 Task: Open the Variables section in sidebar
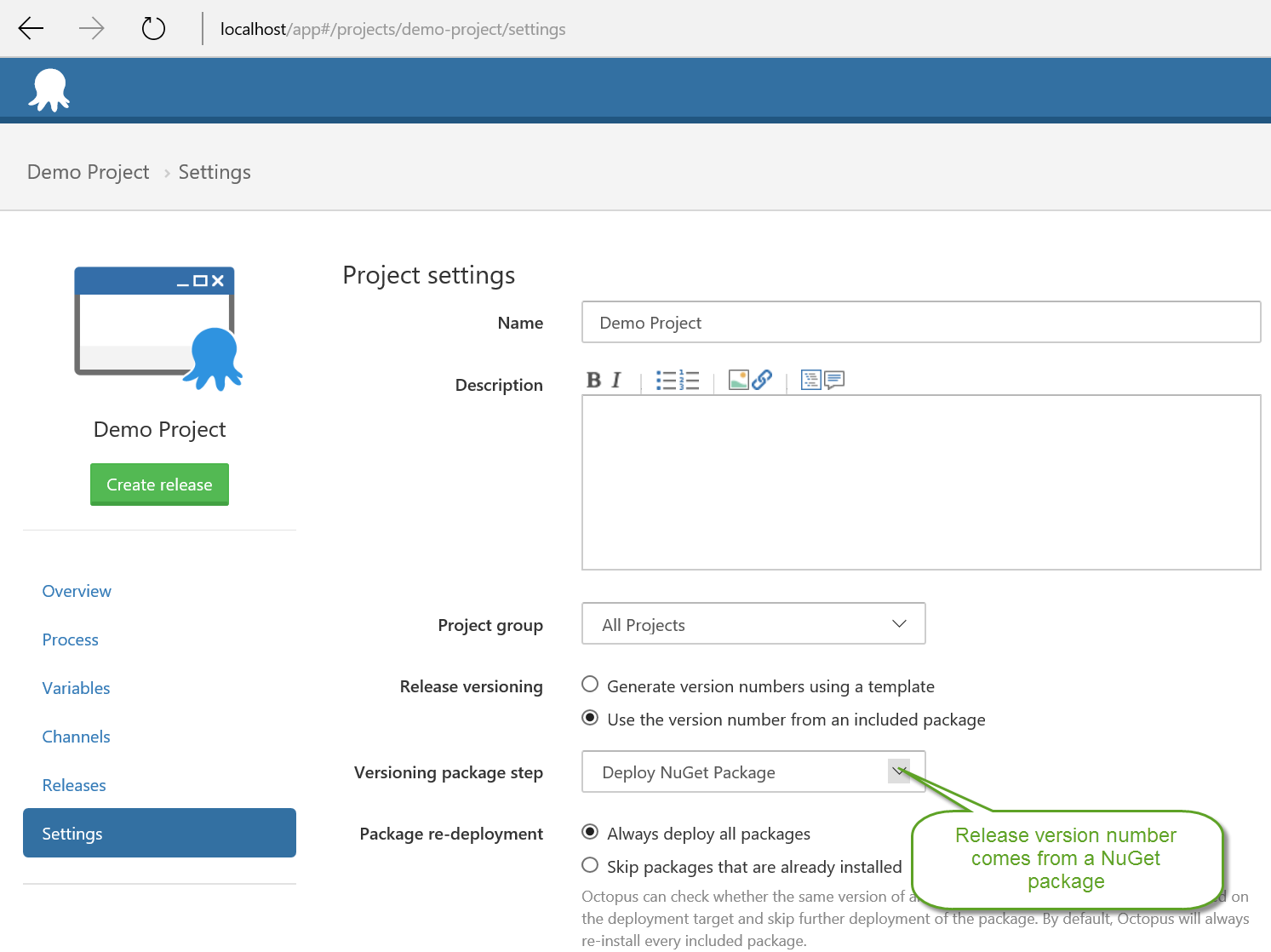click(x=76, y=688)
